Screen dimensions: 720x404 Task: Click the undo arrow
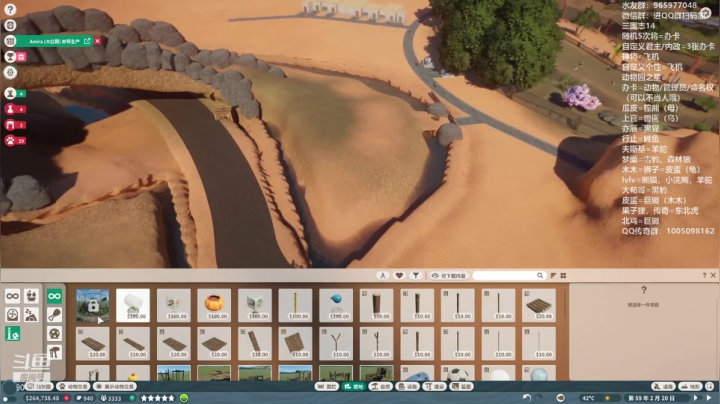[527, 398]
